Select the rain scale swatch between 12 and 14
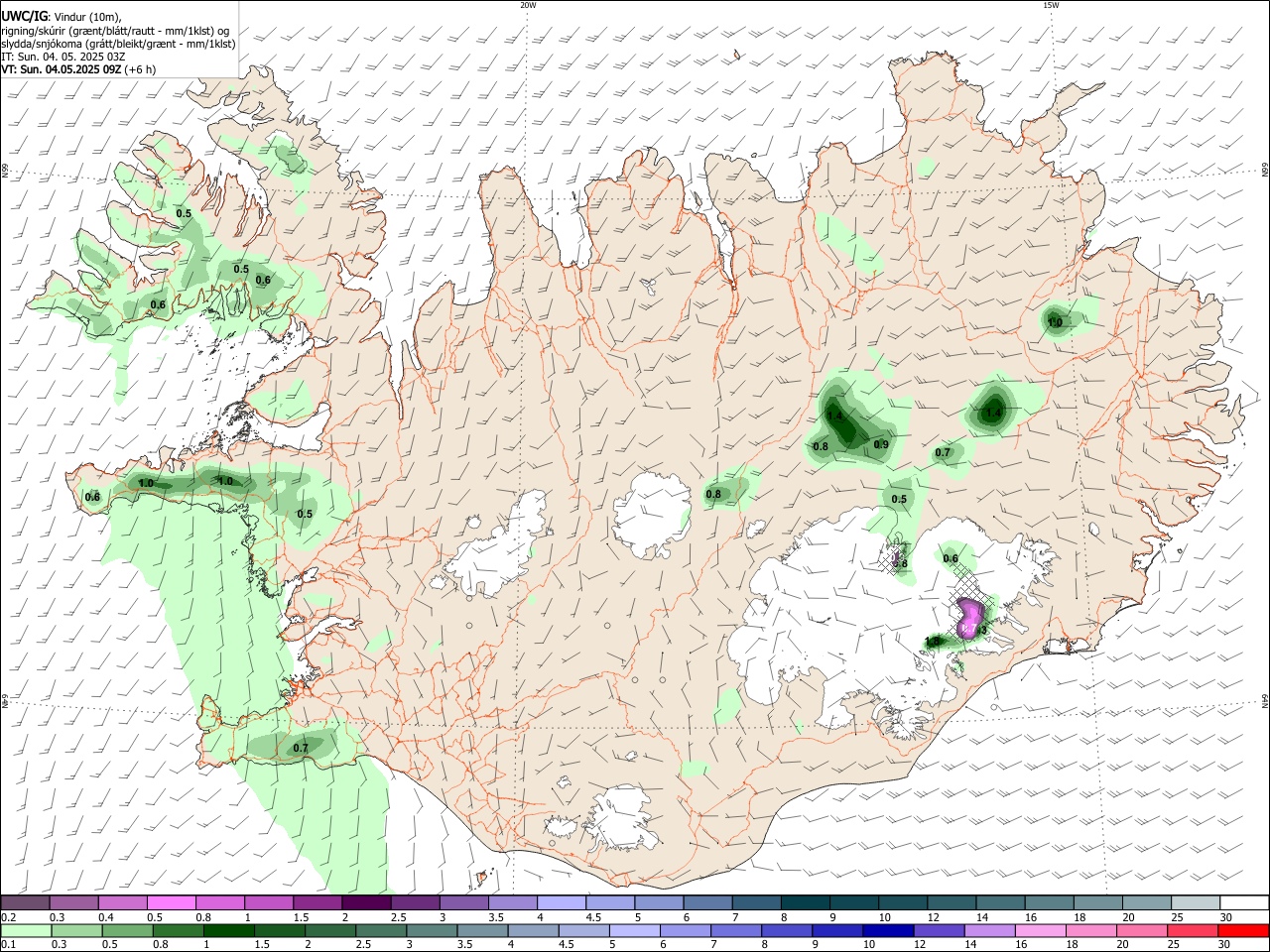 tap(939, 931)
